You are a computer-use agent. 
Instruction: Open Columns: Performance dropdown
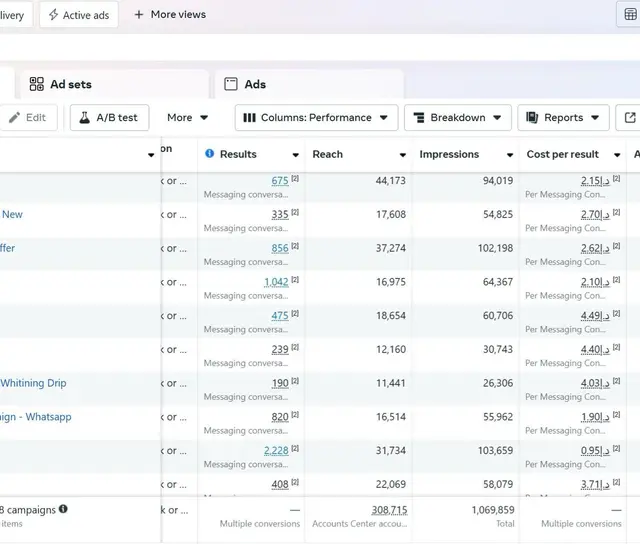[316, 118]
